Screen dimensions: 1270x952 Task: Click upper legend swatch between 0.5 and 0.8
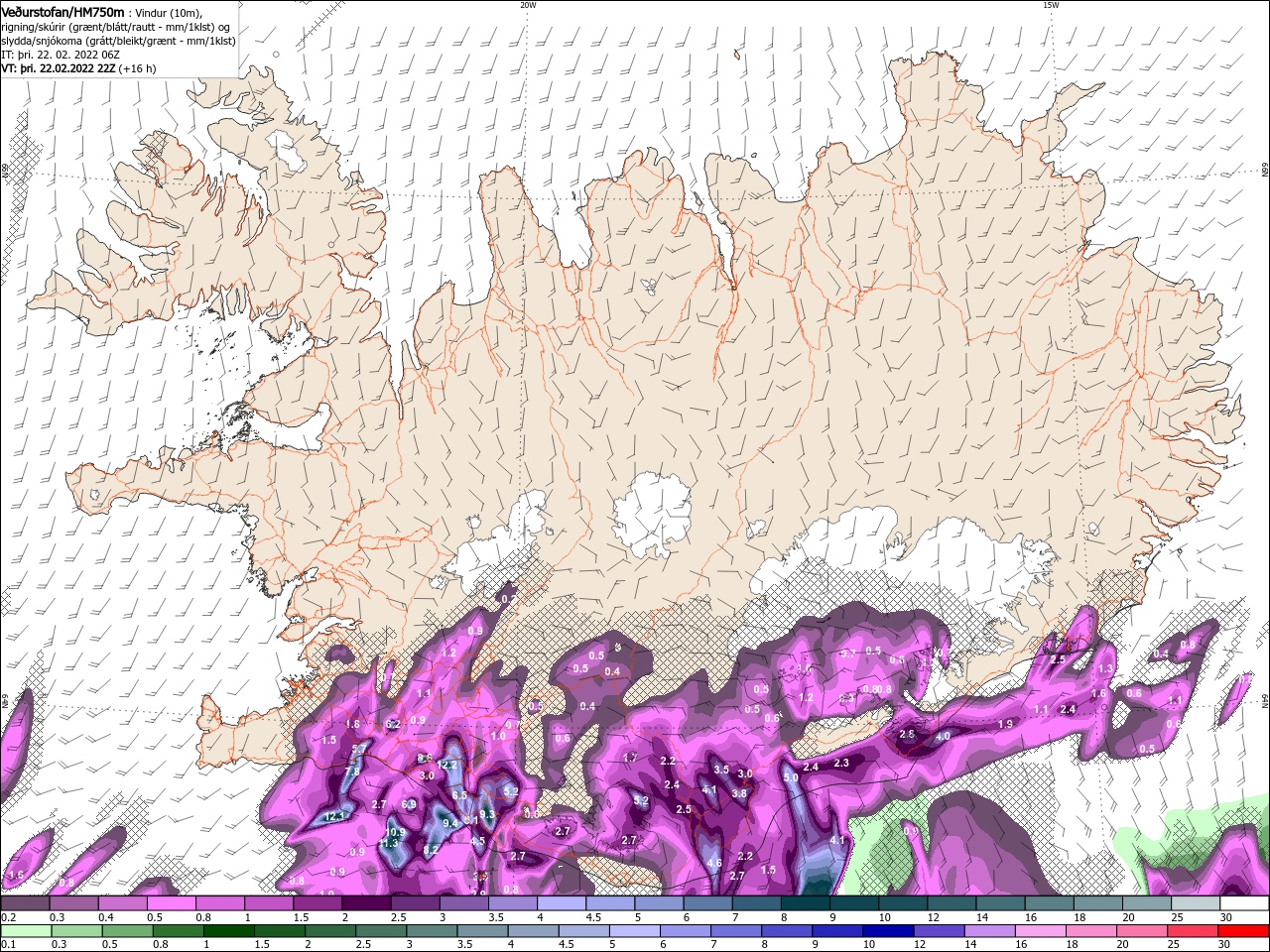[x=171, y=903]
